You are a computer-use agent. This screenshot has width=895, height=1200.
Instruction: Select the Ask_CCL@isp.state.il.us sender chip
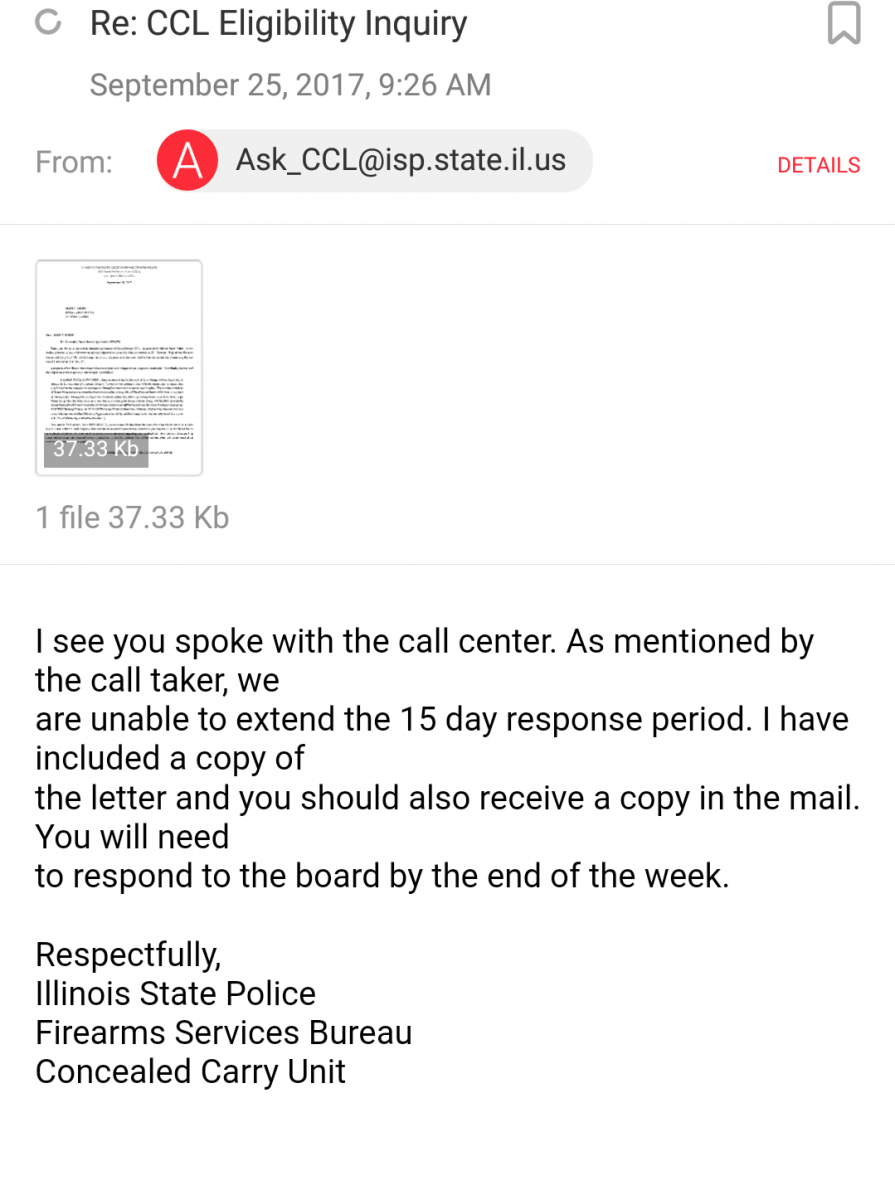[374, 160]
